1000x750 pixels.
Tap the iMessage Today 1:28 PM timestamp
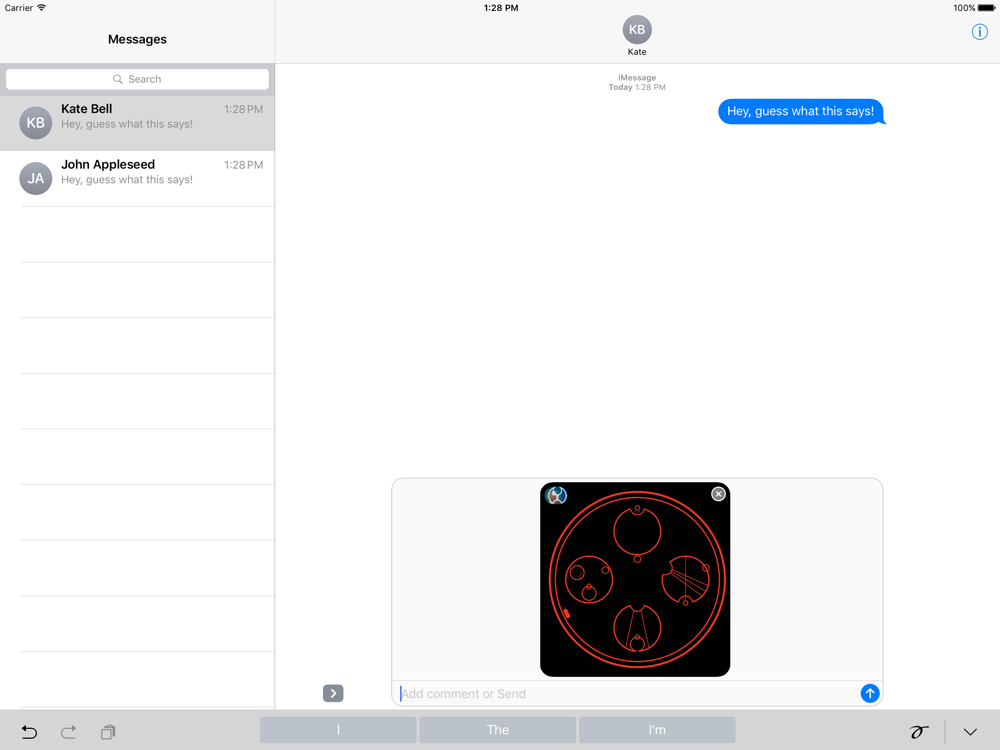click(636, 82)
